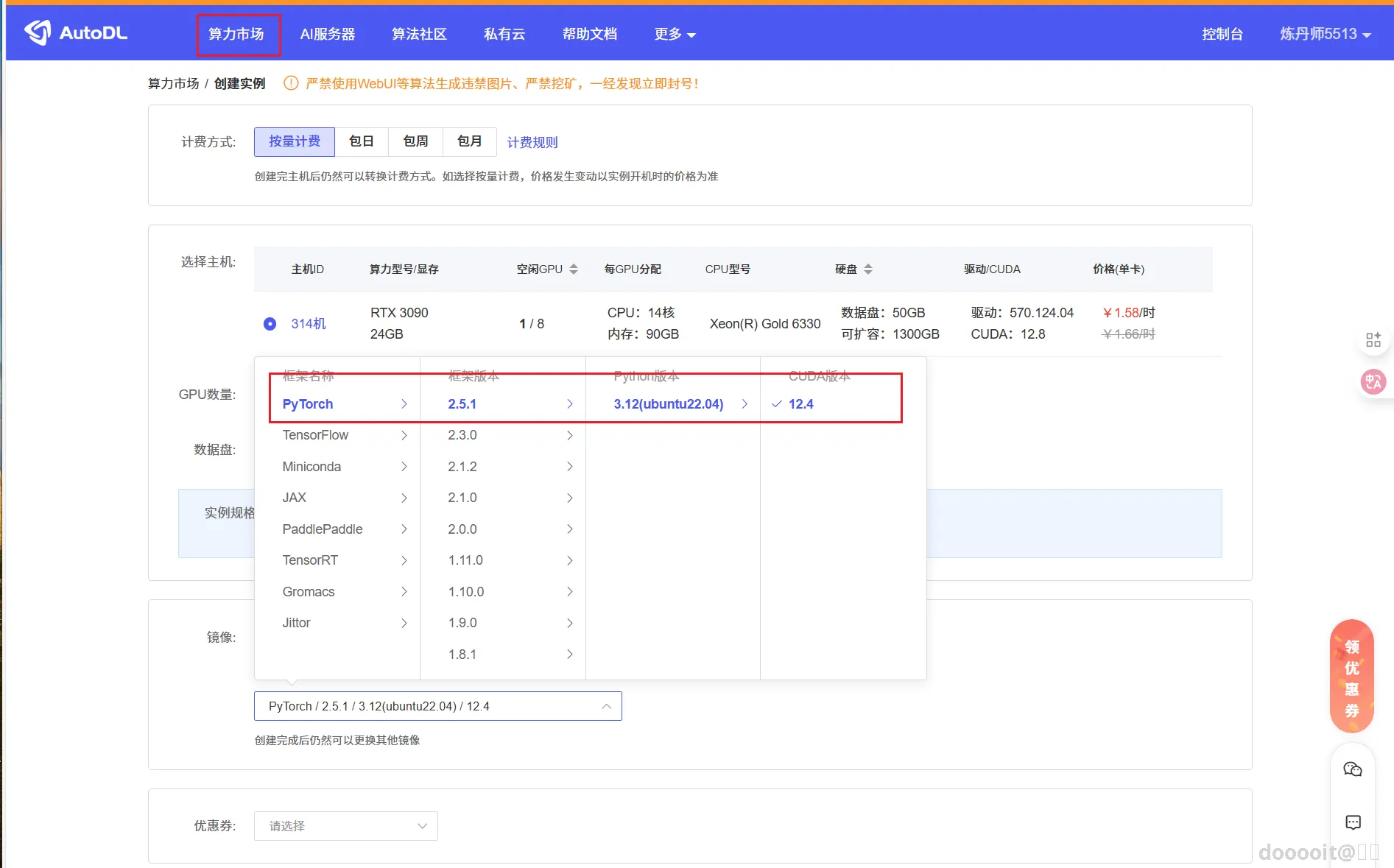Open the feedback chat bubble icon

point(1352,822)
